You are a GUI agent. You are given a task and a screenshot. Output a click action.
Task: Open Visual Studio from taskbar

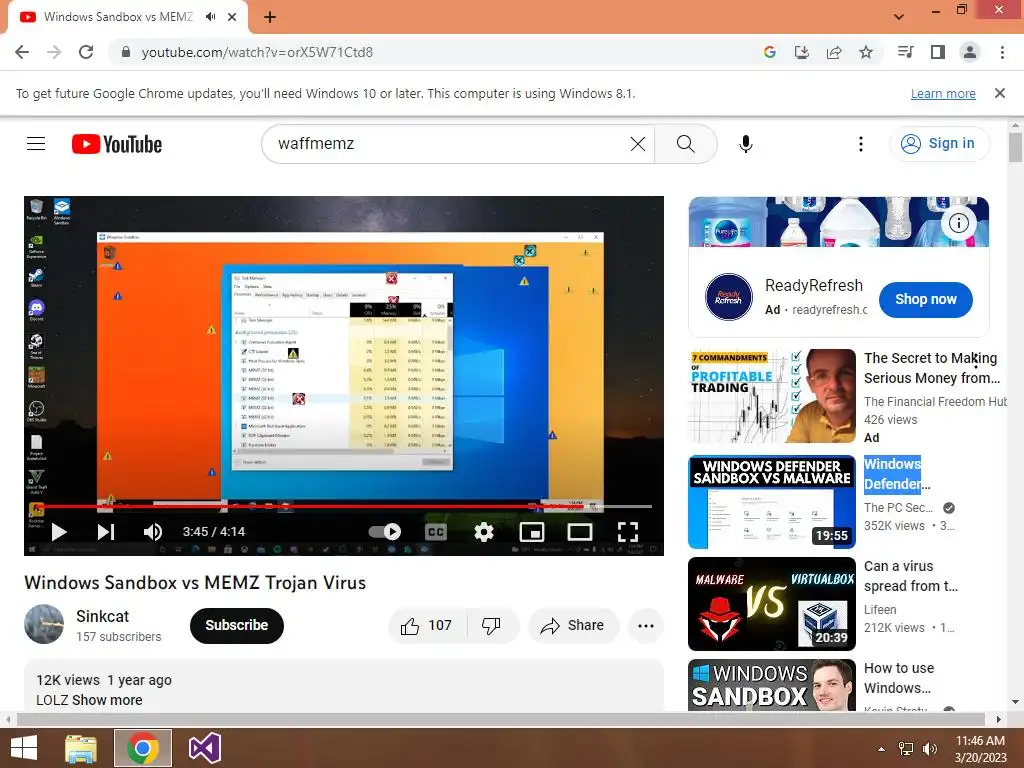click(204, 748)
